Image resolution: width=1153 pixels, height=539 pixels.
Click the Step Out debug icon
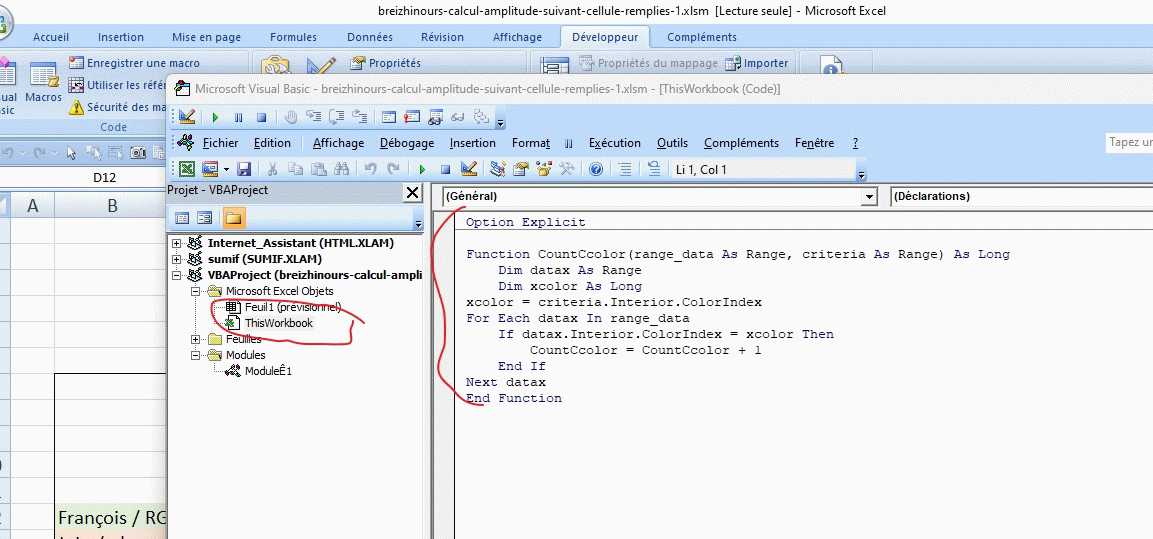pos(360,117)
